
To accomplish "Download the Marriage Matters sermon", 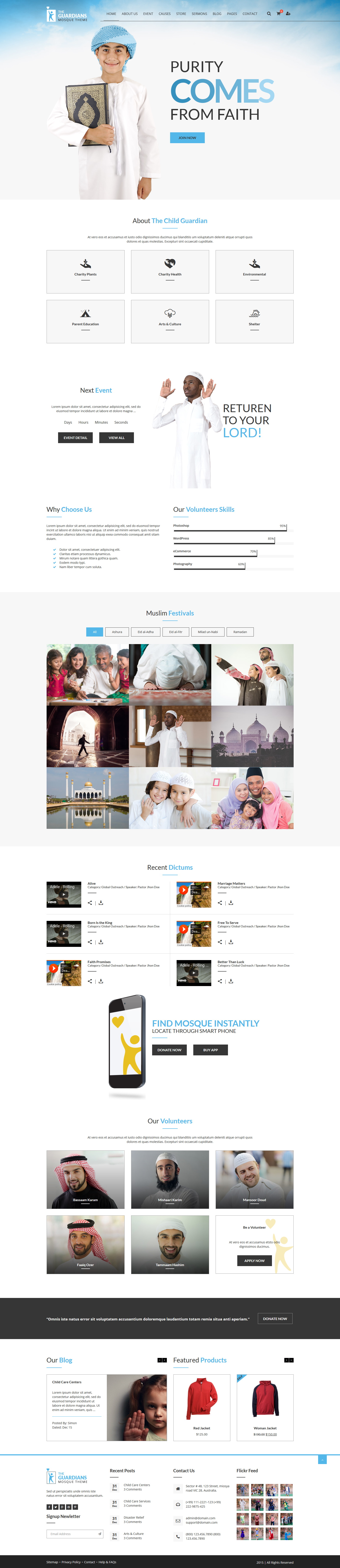I will coord(231,903).
